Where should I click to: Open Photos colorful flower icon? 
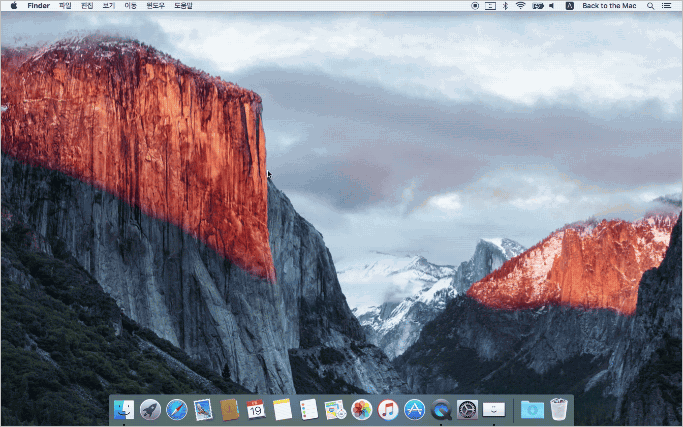pos(362,410)
